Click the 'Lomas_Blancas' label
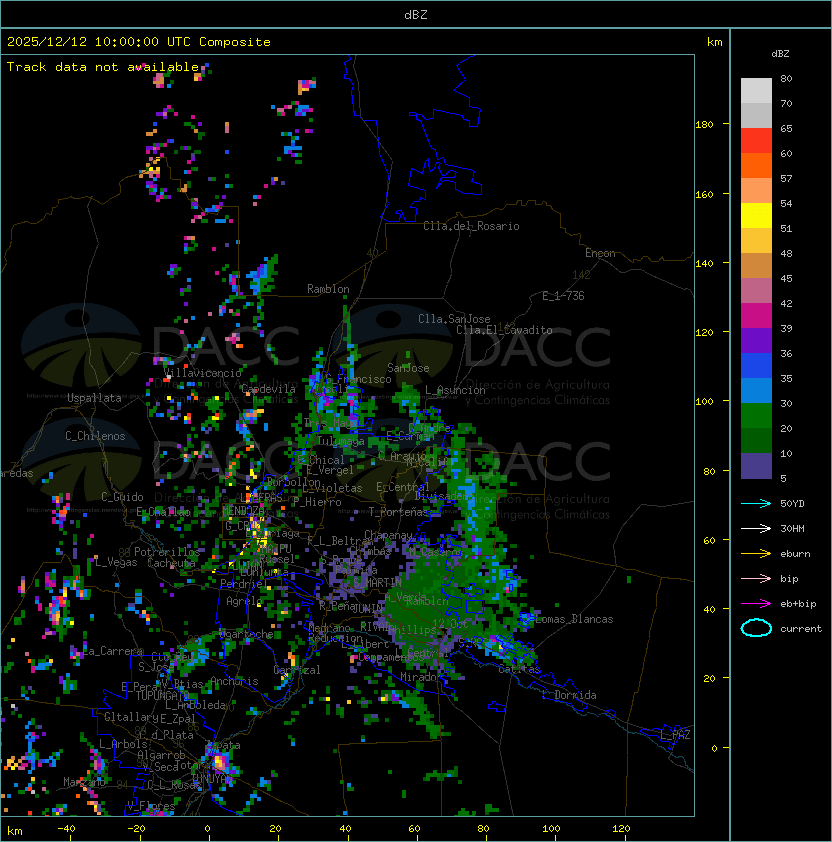Screen dimensions: 832x842 point(574,619)
